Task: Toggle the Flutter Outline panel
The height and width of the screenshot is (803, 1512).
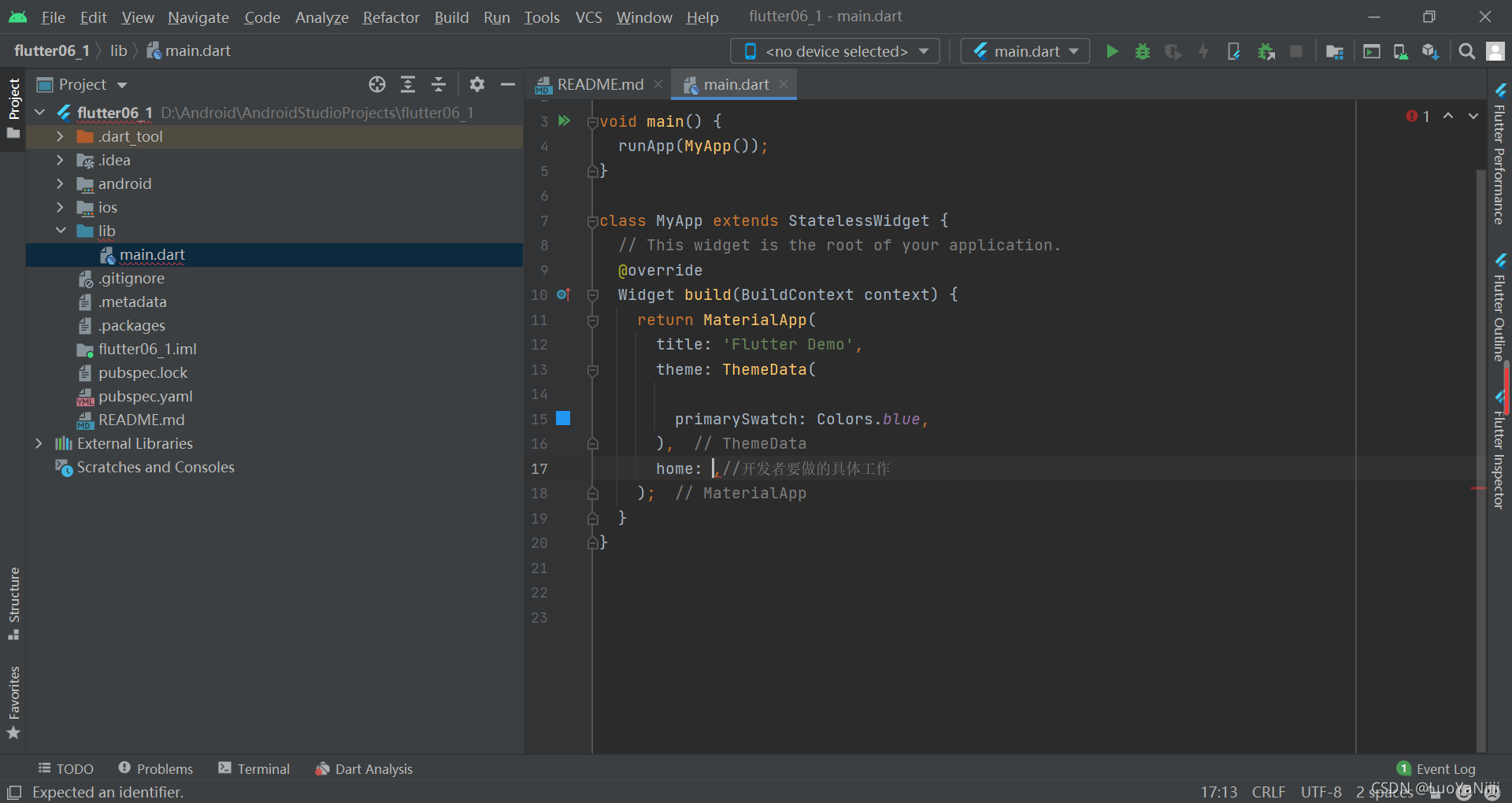Action: coord(1499,307)
